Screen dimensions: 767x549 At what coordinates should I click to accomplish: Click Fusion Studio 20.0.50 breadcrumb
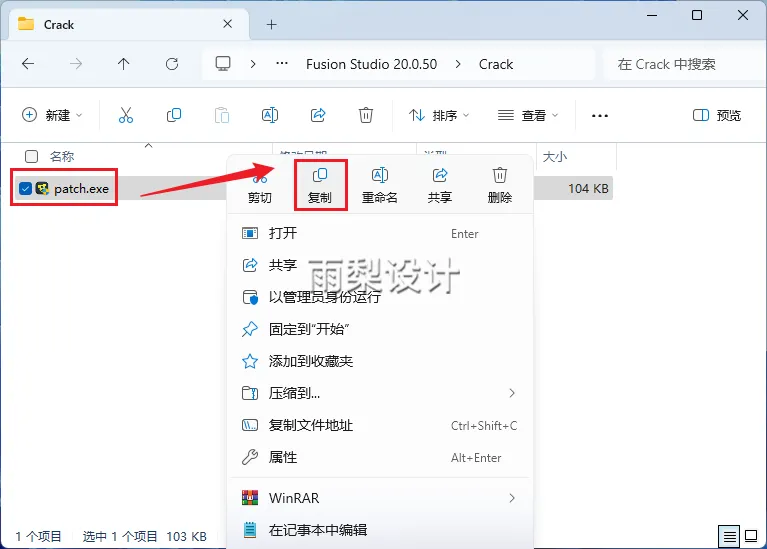(x=371, y=64)
